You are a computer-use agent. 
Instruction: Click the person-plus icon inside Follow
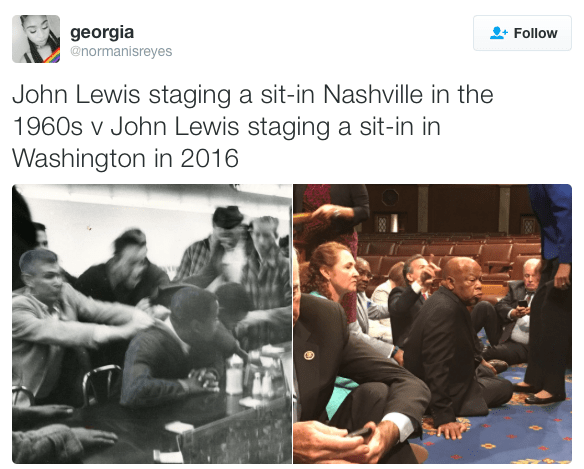tap(498, 33)
